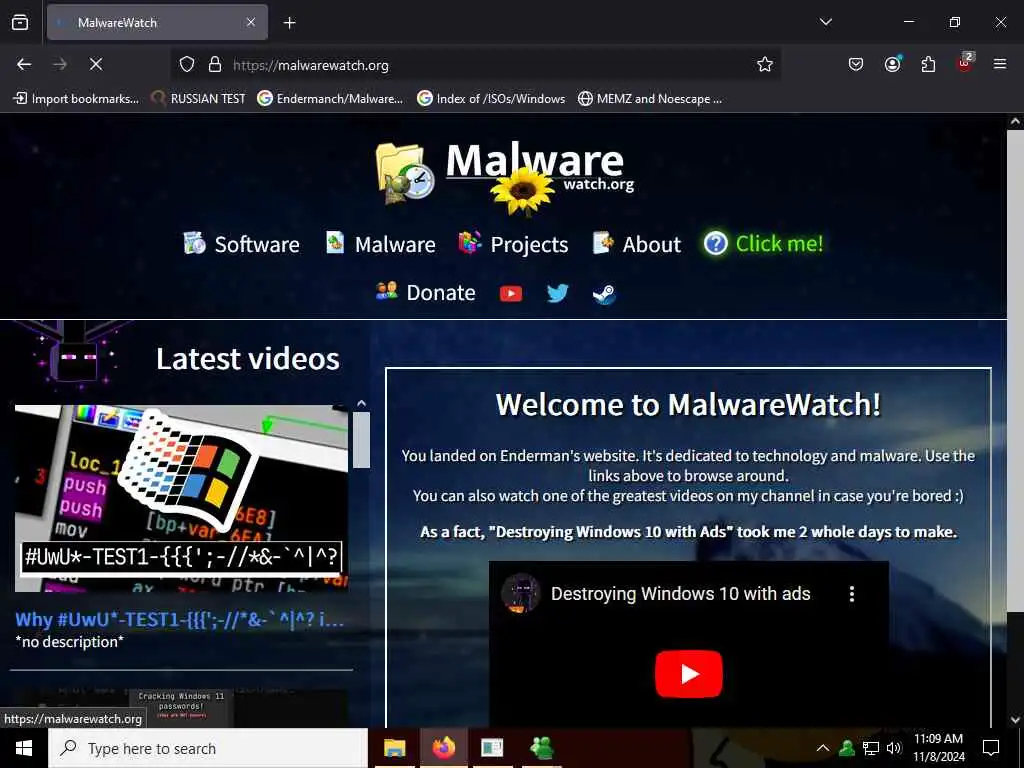Screen dimensions: 1024x768
Task: Click the embedded video channel avatar
Action: [520, 593]
